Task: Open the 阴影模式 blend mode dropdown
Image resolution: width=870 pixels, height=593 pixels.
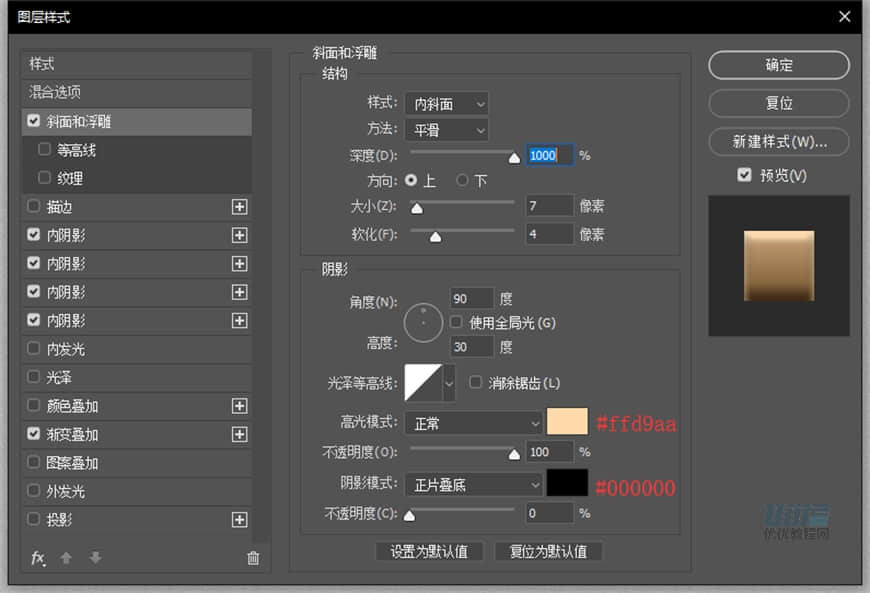Action: click(x=473, y=484)
